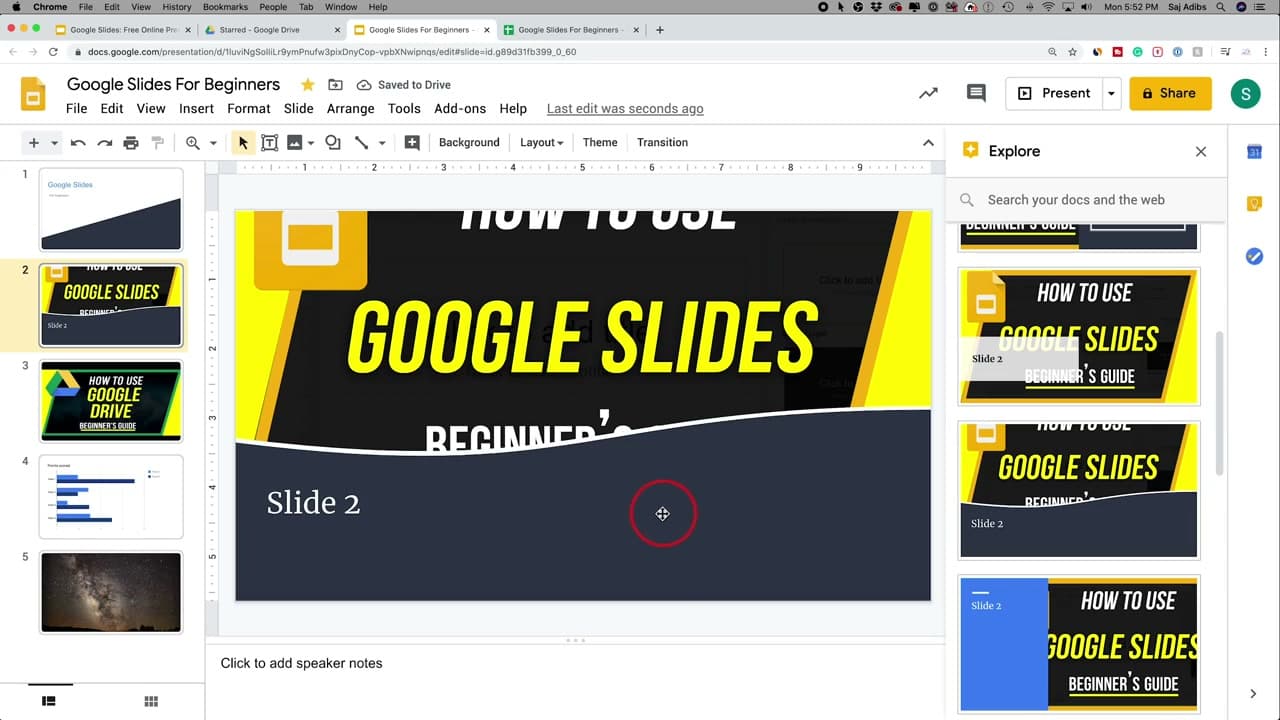Click the Zoom magnifier icon
The width and height of the screenshot is (1280, 720).
(192, 143)
